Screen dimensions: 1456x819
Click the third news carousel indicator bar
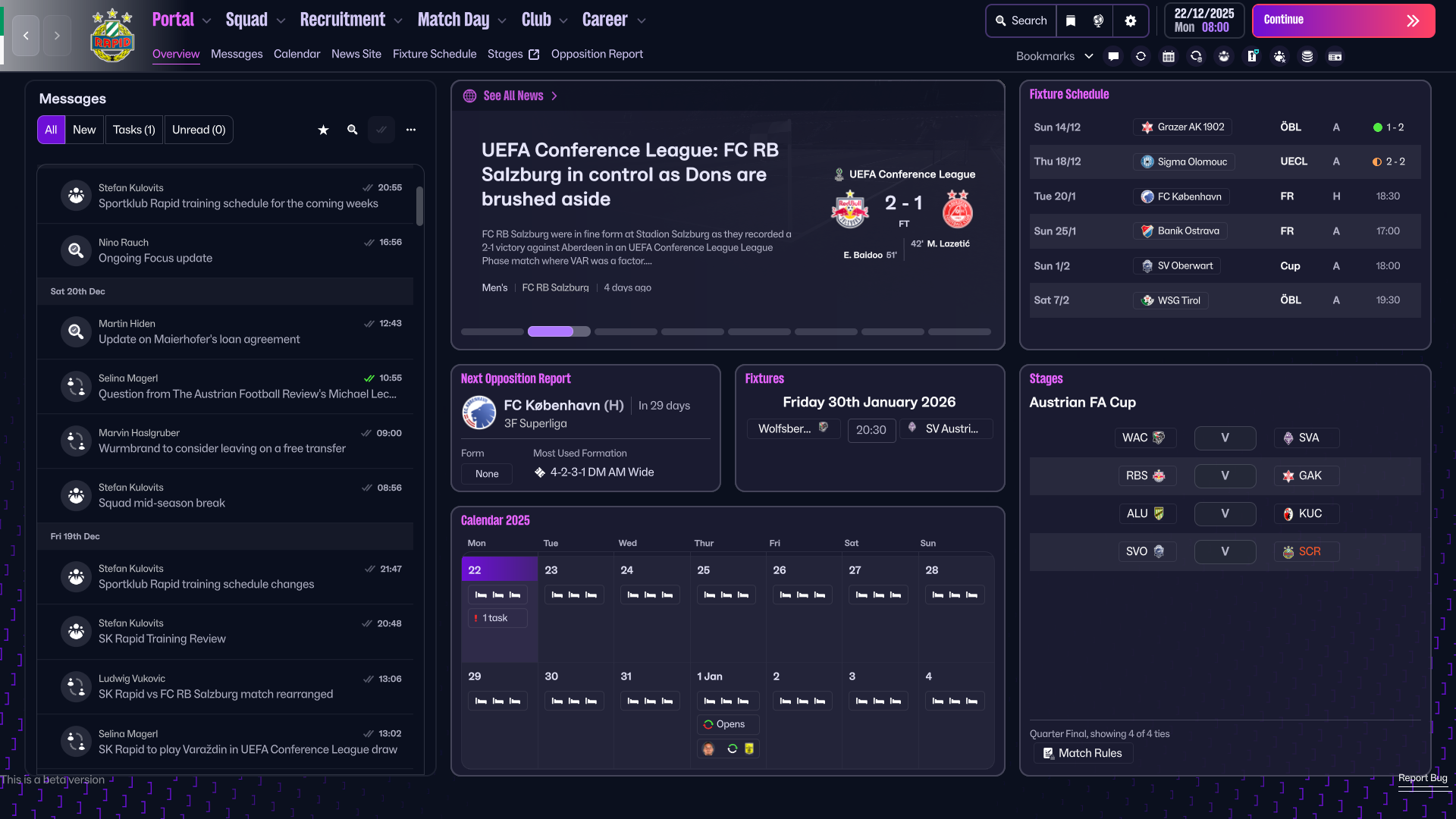coord(626,331)
